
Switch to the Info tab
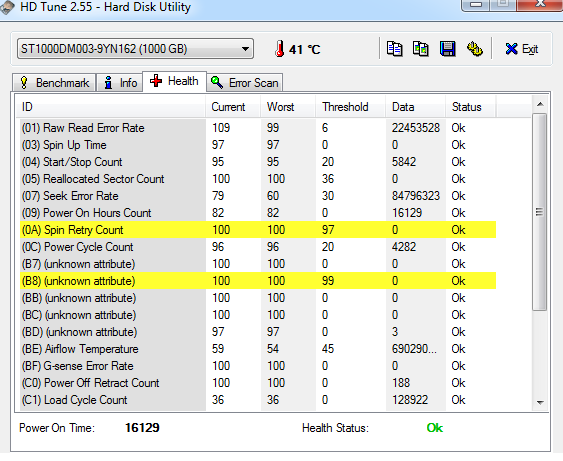[x=120, y=83]
